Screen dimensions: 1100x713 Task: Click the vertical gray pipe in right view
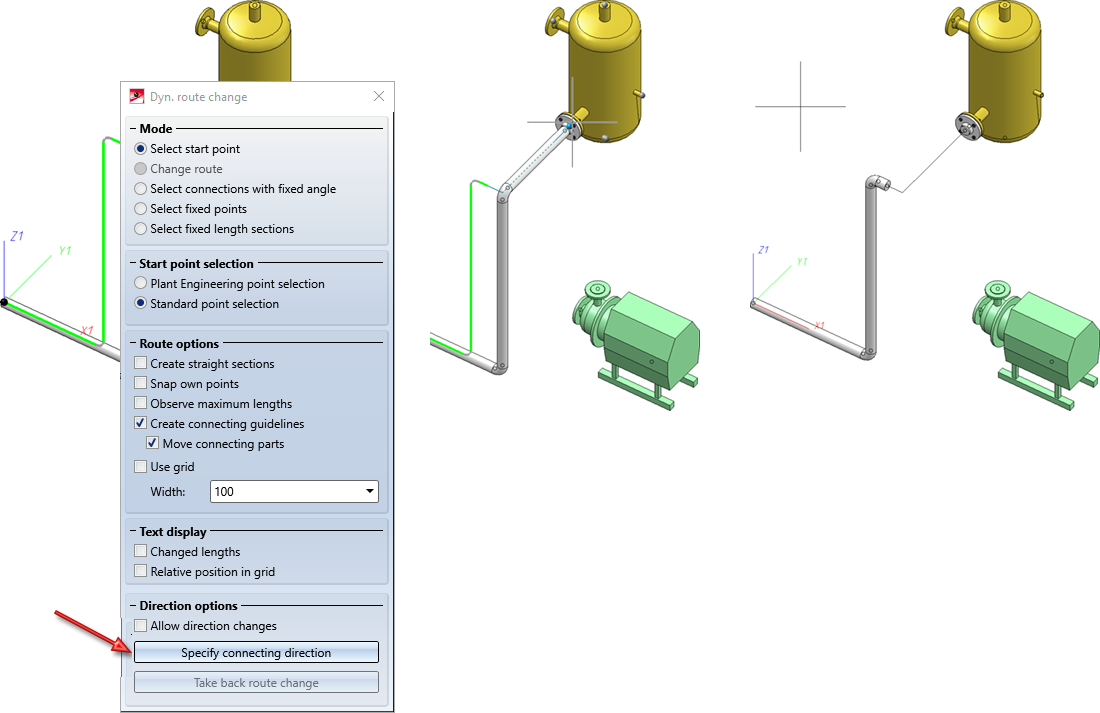point(871,270)
